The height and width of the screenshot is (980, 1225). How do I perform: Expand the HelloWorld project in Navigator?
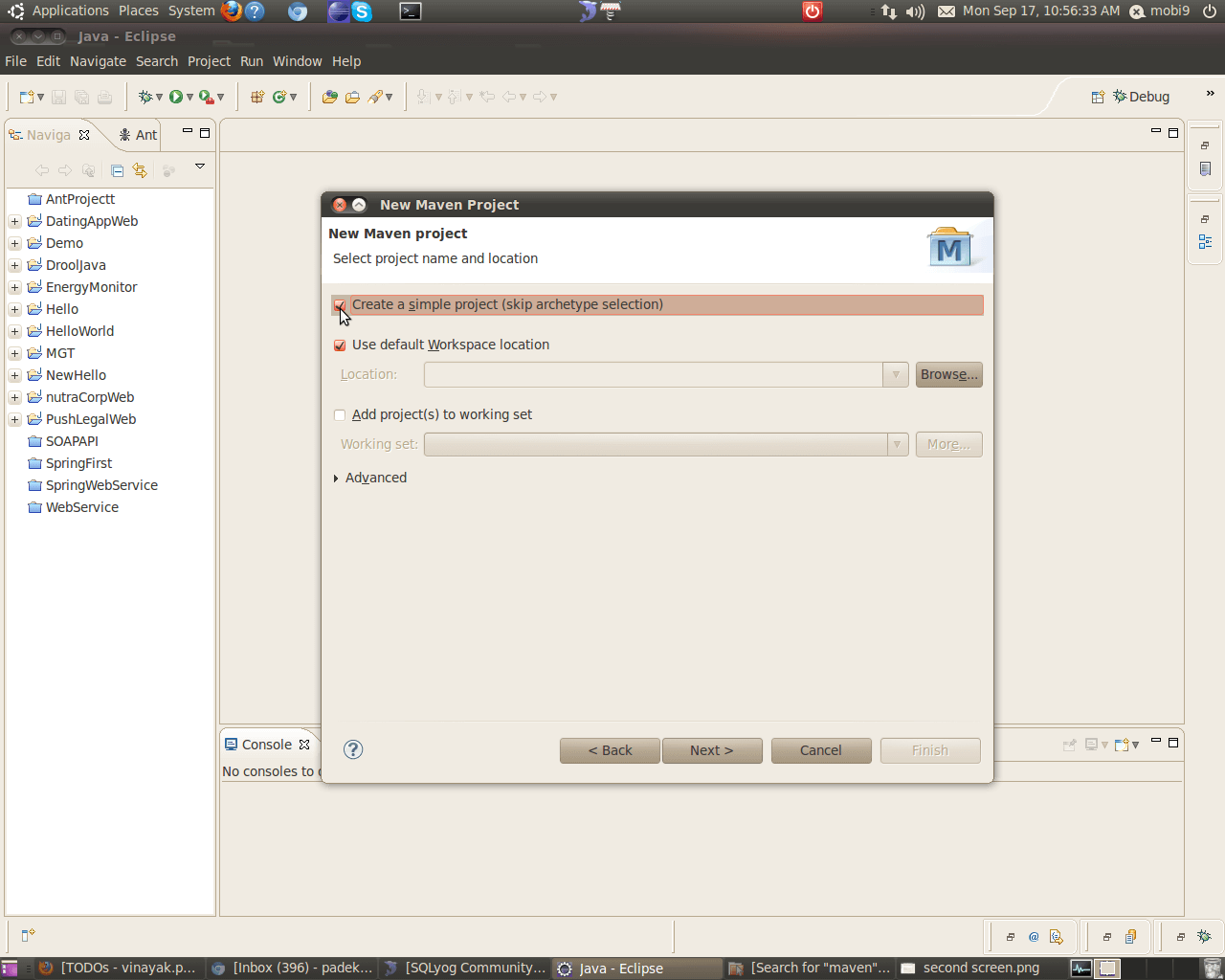[13, 331]
